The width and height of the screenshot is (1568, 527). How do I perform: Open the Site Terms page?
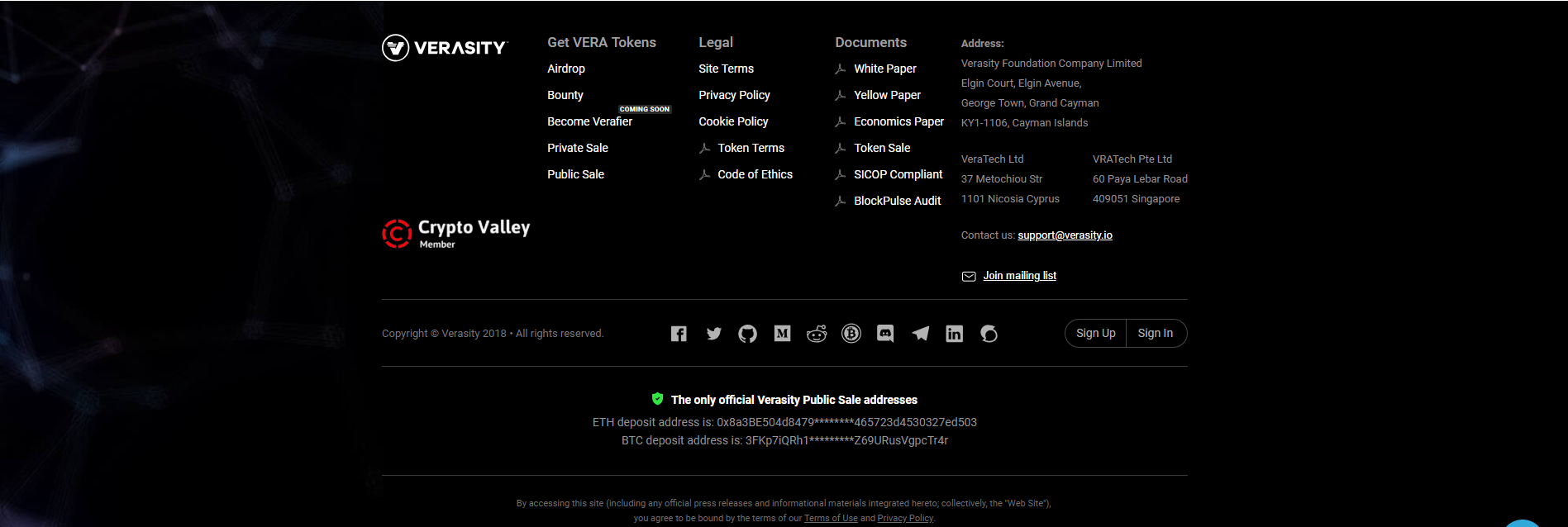pyautogui.click(x=726, y=69)
